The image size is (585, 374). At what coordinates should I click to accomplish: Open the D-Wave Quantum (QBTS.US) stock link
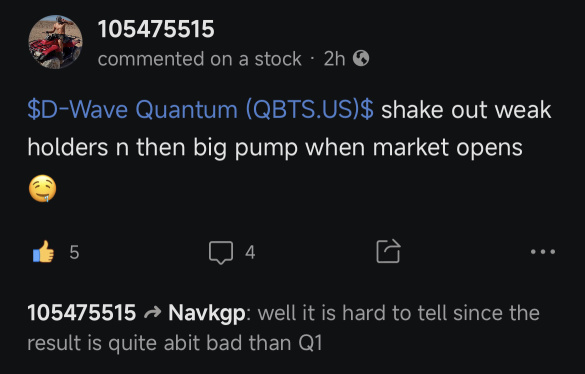point(200,110)
